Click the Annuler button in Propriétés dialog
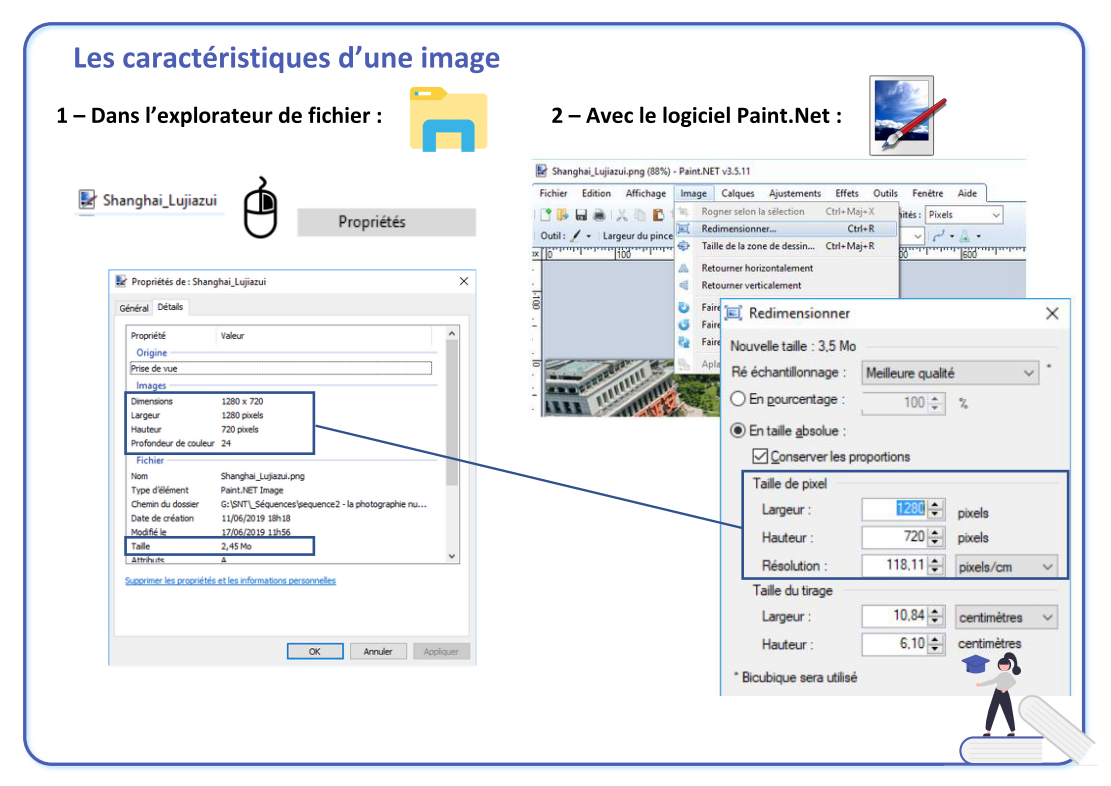The width and height of the screenshot is (1111, 786). (x=378, y=651)
